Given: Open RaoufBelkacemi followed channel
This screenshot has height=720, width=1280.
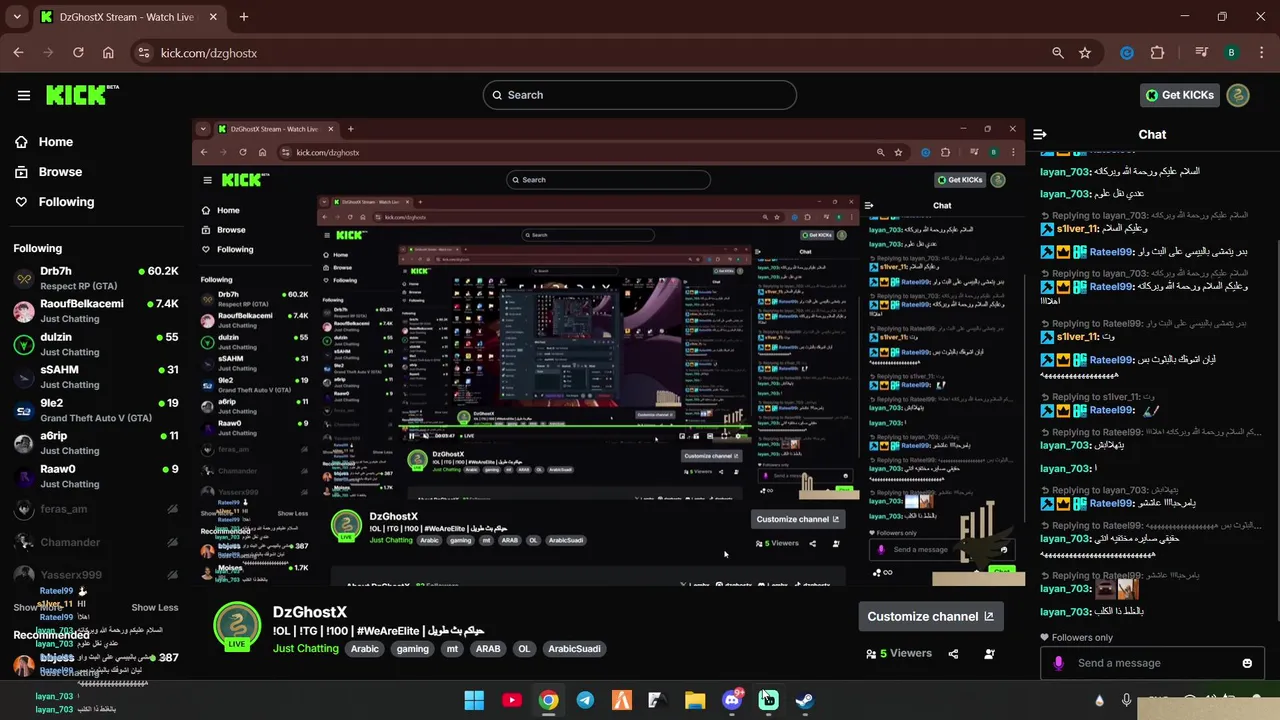Looking at the screenshot, I should coord(95,311).
